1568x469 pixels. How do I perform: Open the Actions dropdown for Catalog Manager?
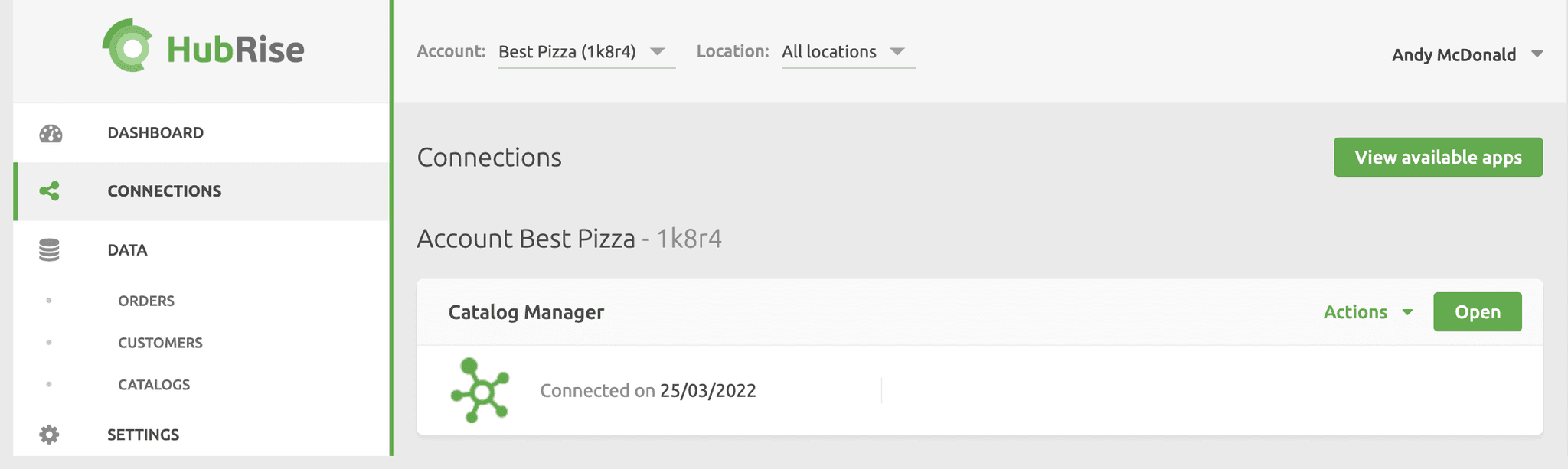pyautogui.click(x=1367, y=311)
